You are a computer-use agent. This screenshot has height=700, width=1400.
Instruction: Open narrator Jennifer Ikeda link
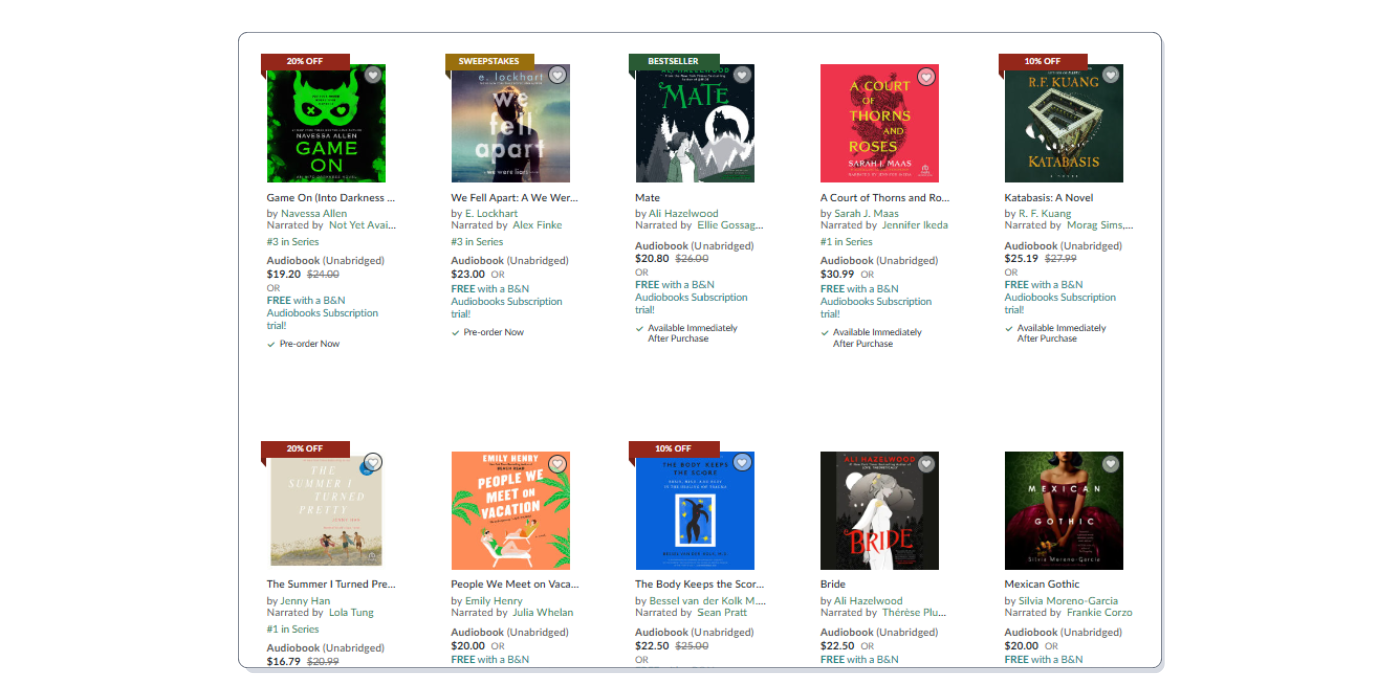coord(914,225)
